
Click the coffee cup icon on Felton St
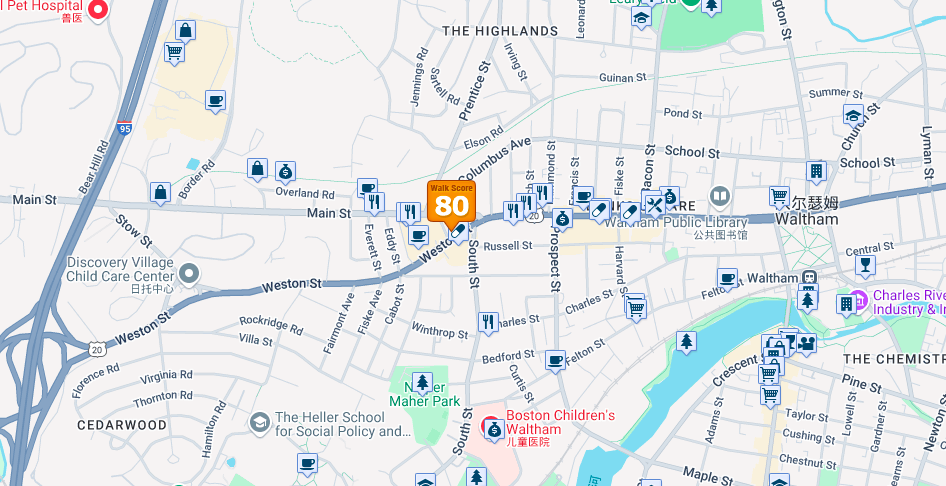click(555, 361)
